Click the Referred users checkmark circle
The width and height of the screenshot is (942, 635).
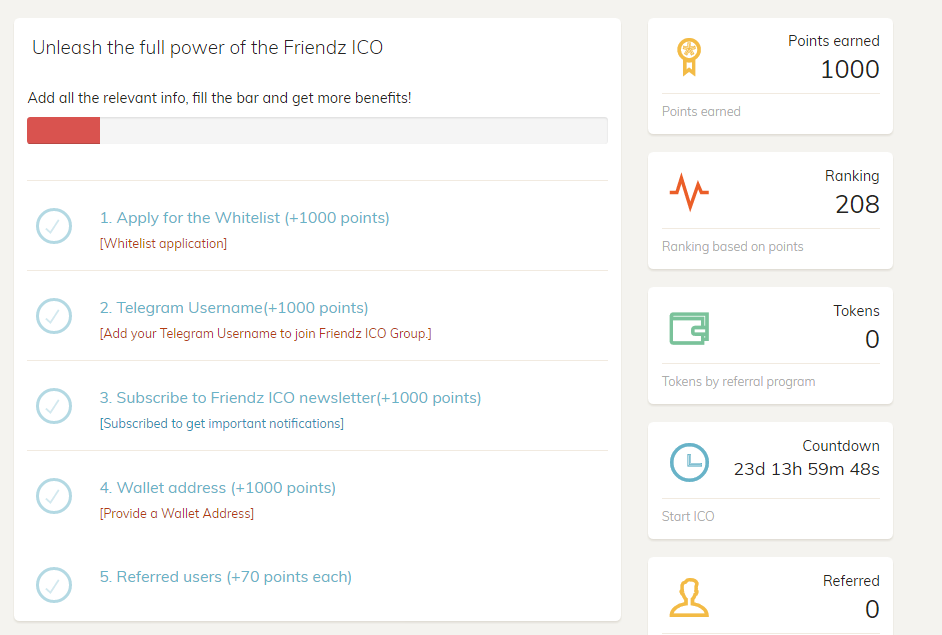54,585
